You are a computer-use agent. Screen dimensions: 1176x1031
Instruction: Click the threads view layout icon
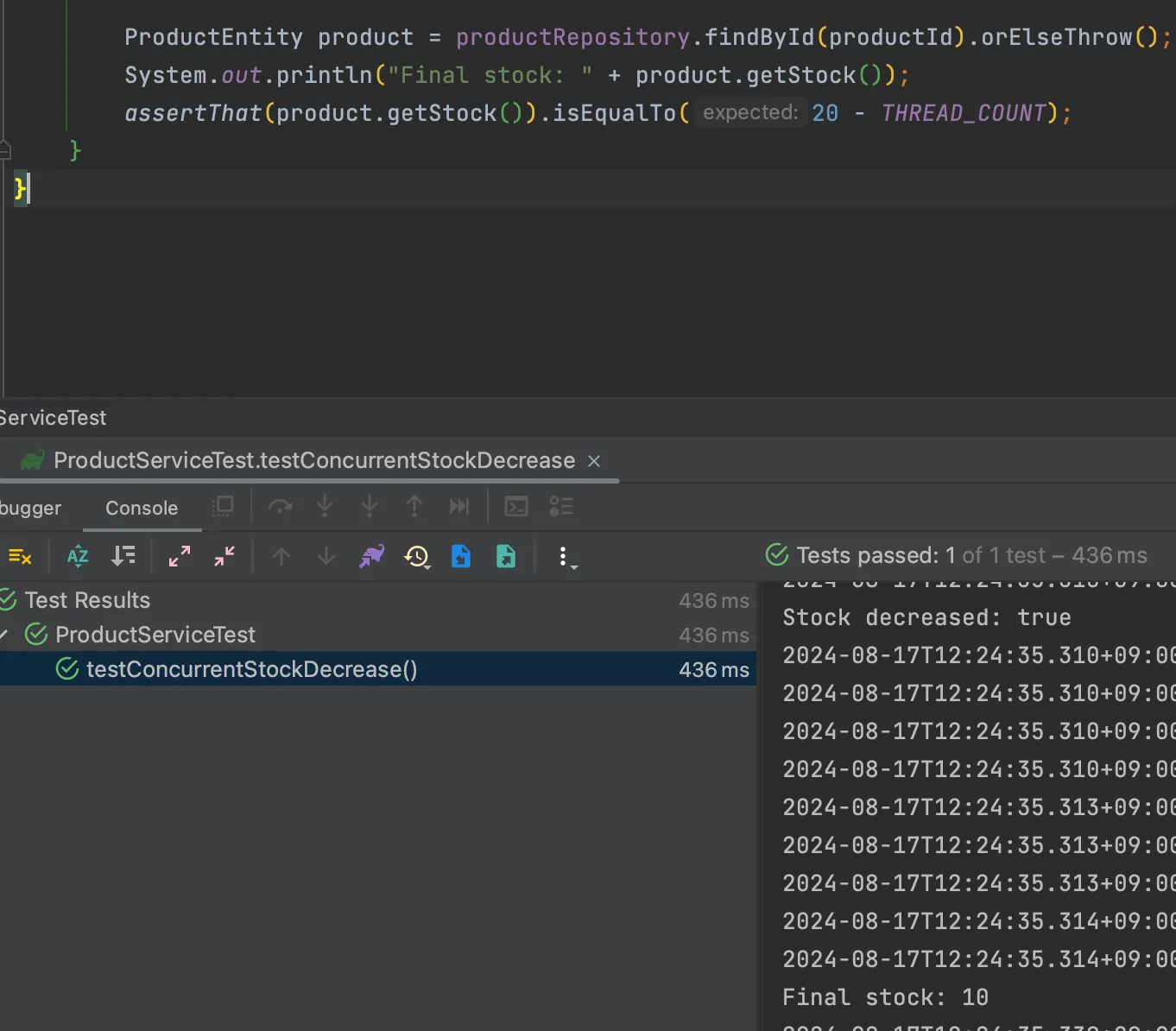point(561,507)
